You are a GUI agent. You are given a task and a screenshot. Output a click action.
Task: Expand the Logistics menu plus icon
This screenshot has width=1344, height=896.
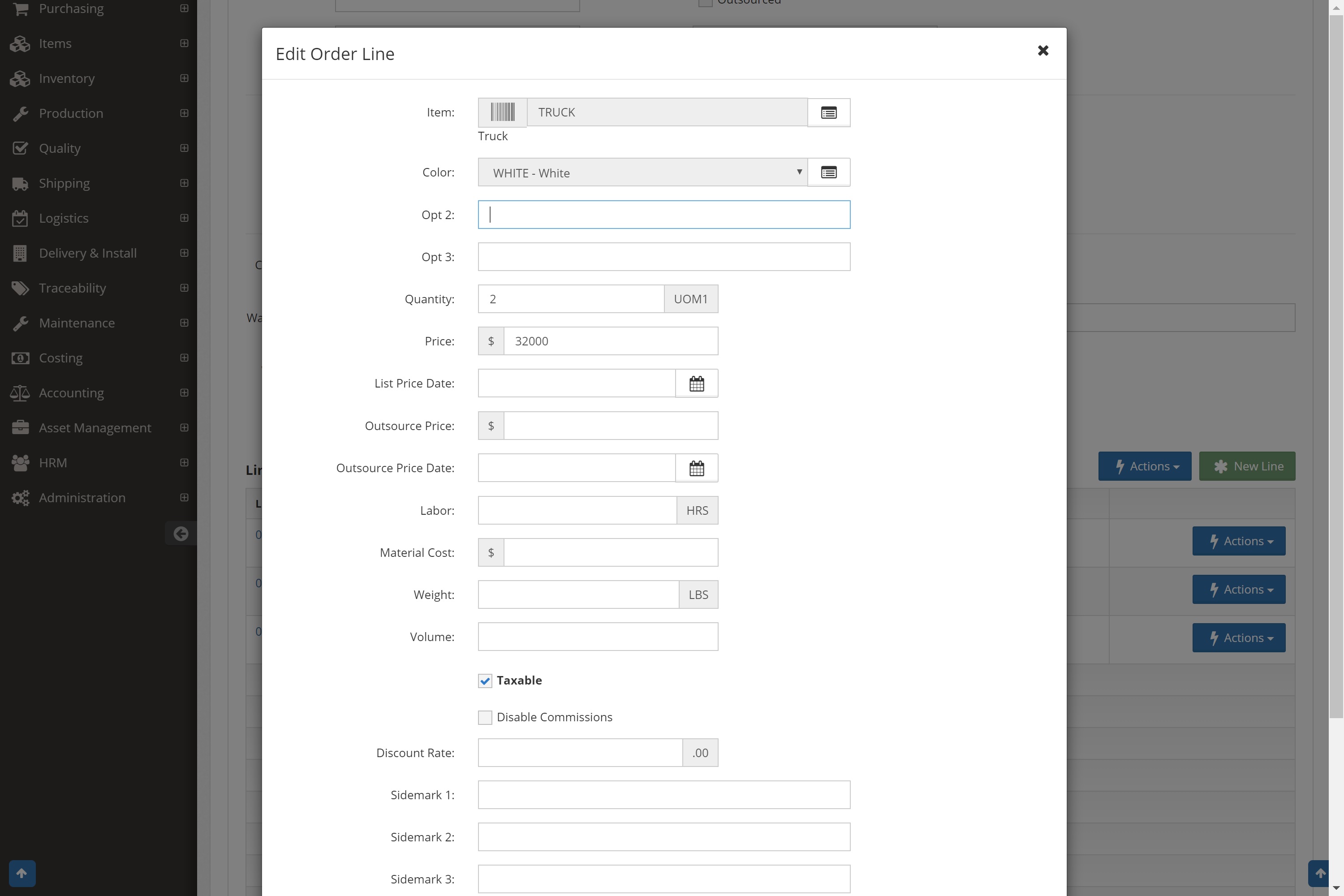click(x=184, y=218)
